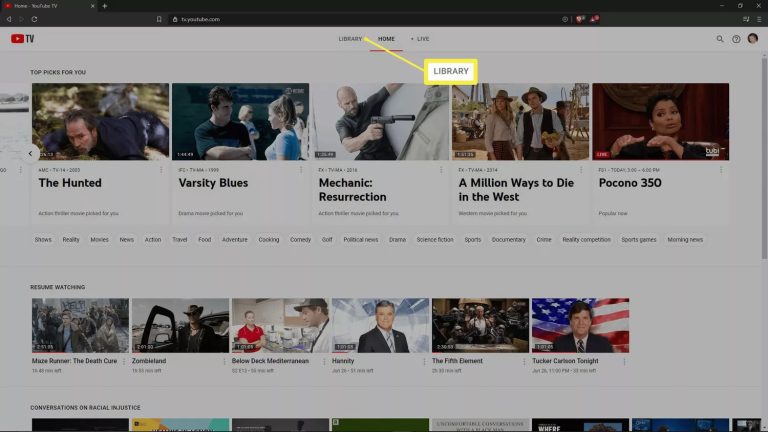Click the previous carousel arrow in Top Picks
The image size is (768, 432).
(30, 153)
